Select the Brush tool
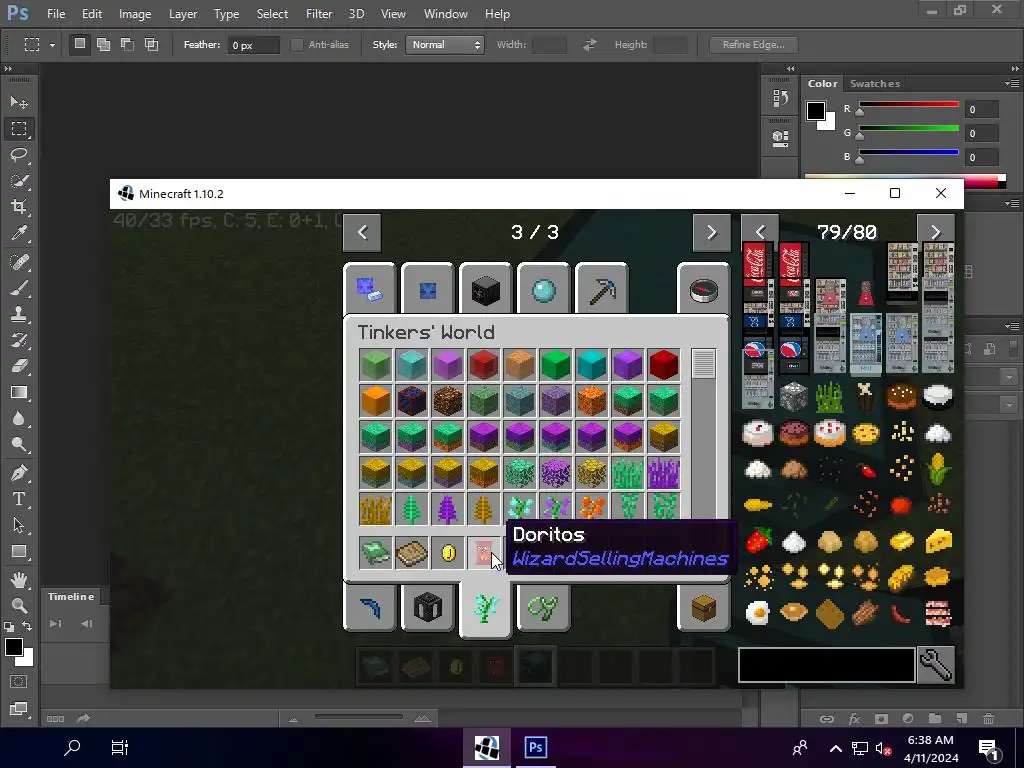 click(x=19, y=288)
